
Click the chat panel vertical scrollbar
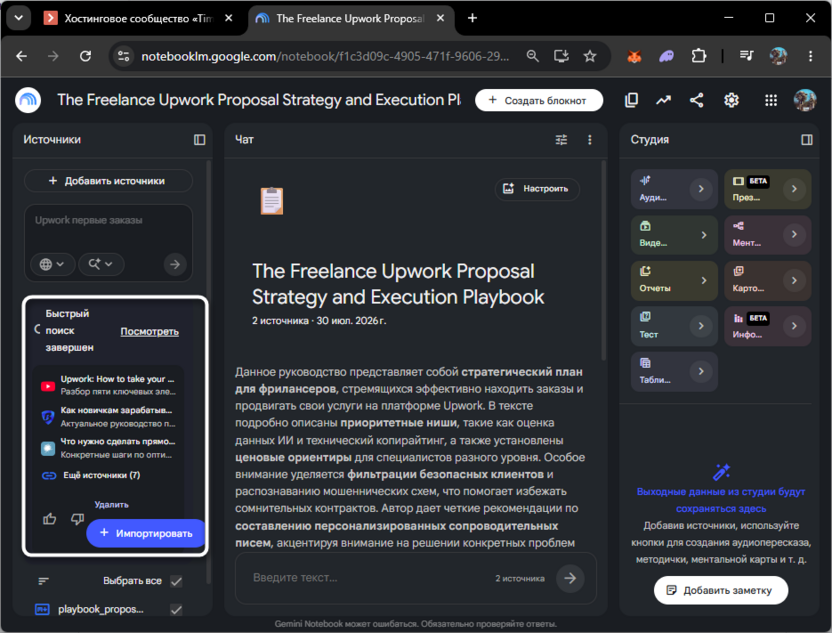click(x=603, y=260)
